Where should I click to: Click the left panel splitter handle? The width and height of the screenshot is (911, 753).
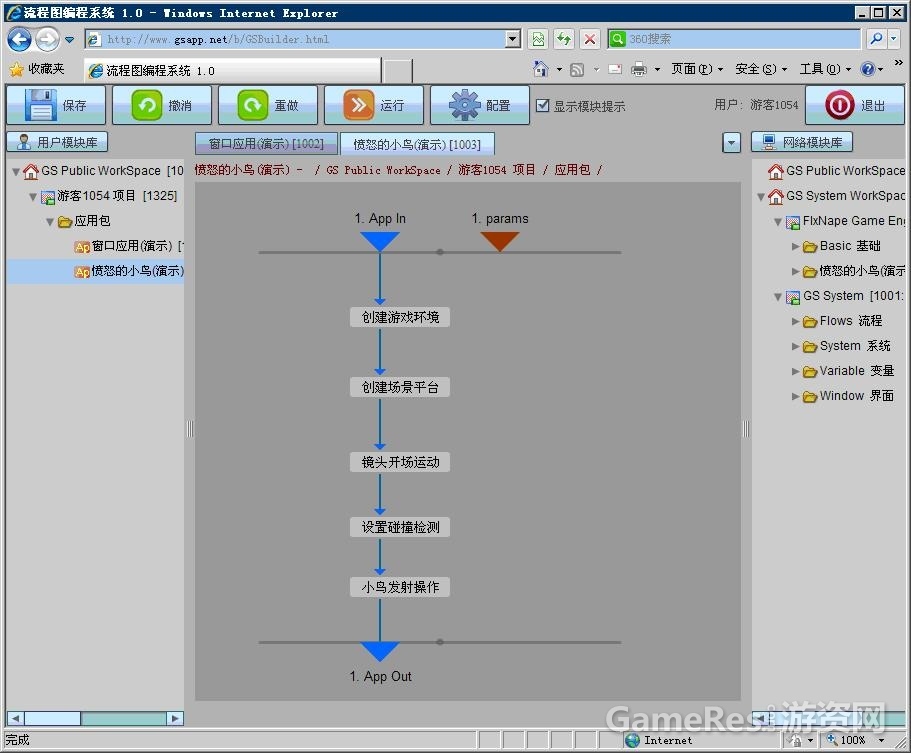(x=190, y=429)
